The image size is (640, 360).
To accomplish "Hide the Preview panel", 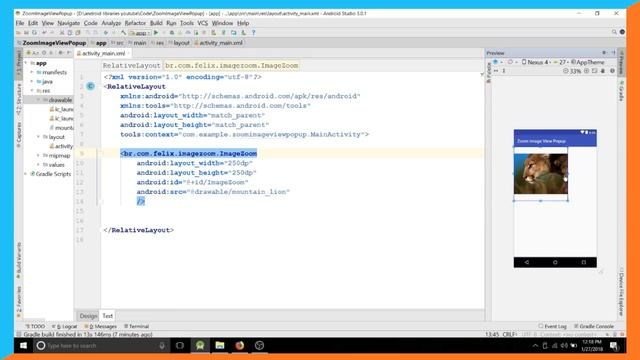I will click(x=613, y=53).
